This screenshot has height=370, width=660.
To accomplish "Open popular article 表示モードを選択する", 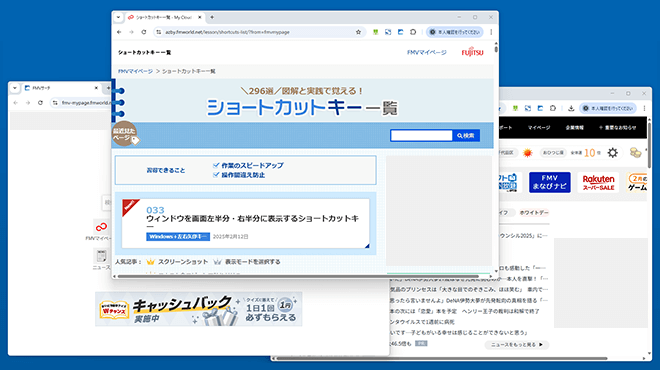I will [x=253, y=262].
